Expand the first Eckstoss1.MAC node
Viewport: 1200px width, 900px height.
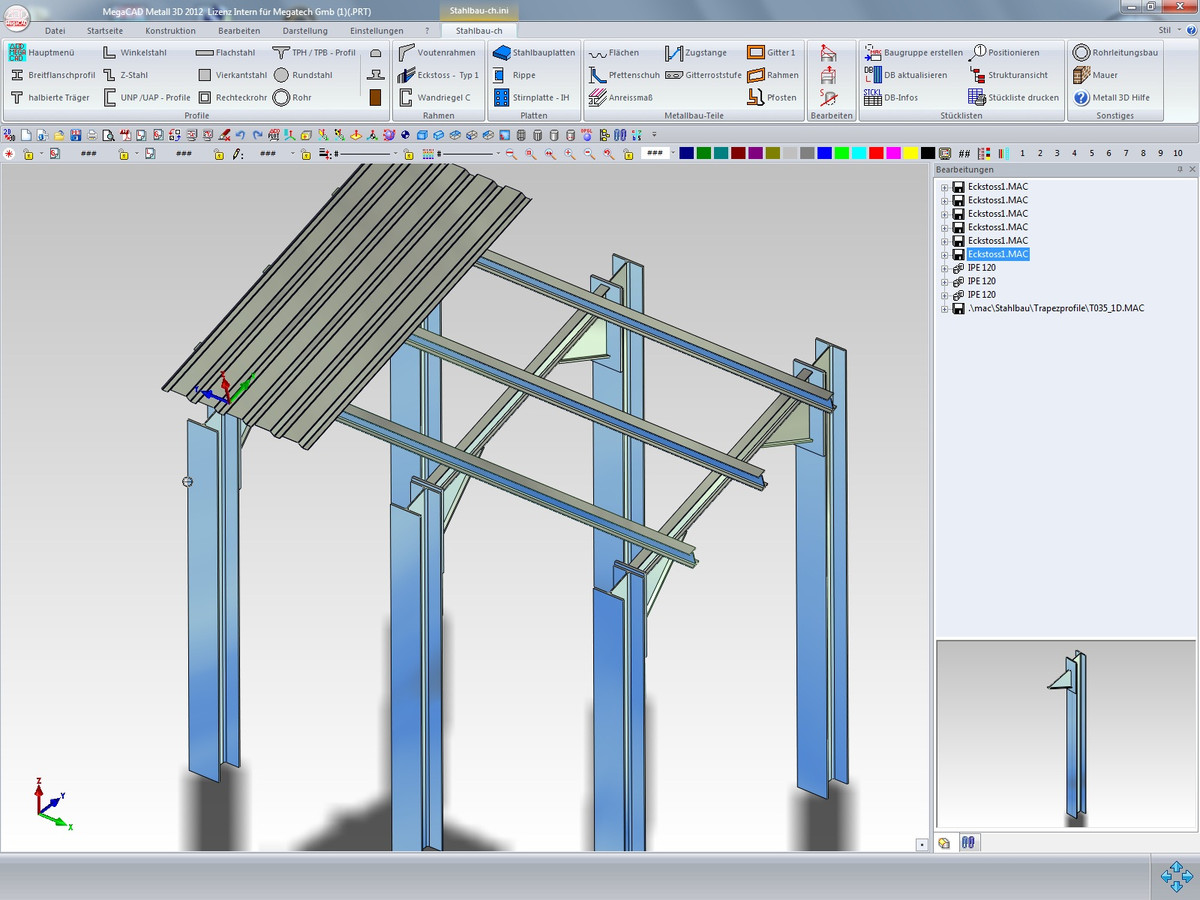pos(944,187)
